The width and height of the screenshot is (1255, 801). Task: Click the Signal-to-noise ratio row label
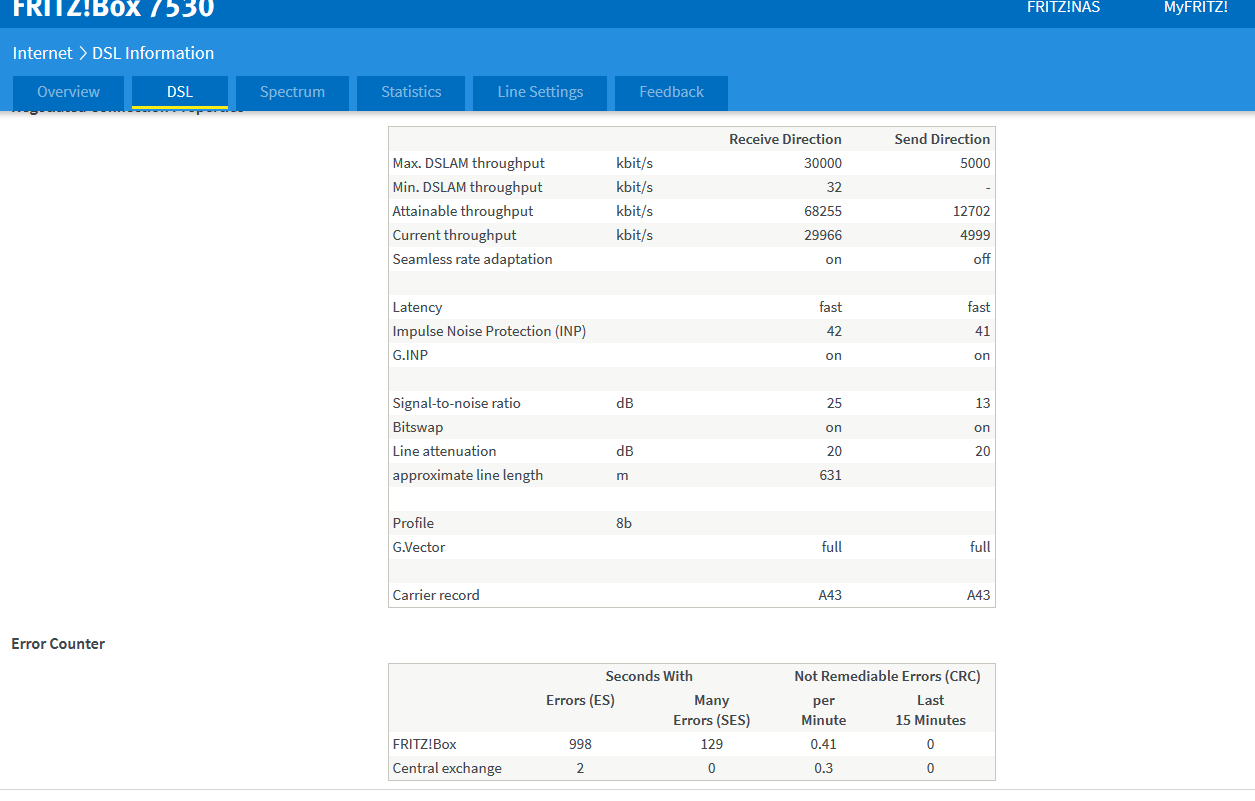point(456,403)
